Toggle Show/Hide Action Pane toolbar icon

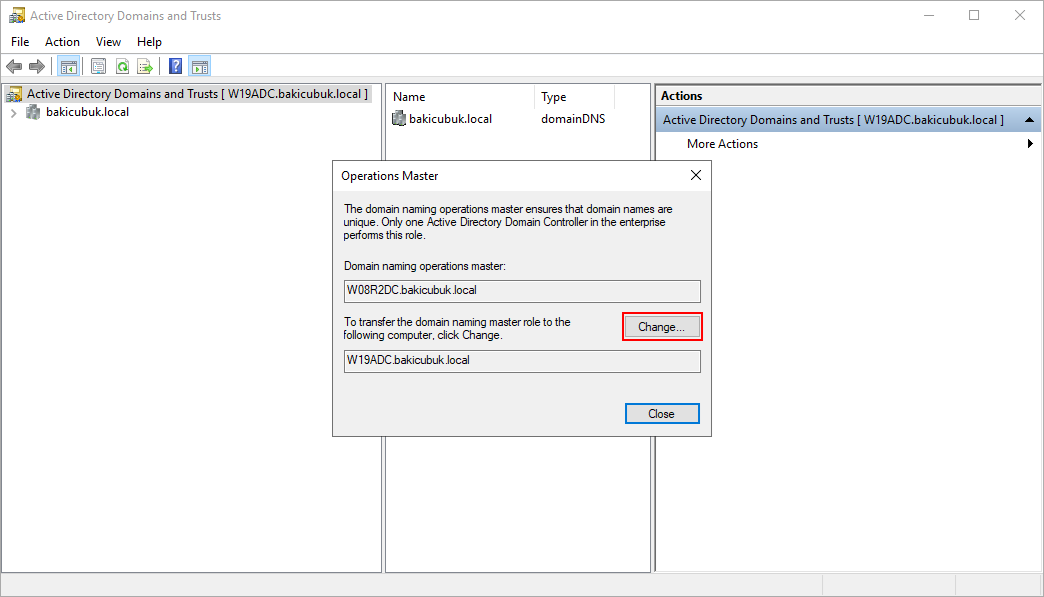pyautogui.click(x=200, y=67)
